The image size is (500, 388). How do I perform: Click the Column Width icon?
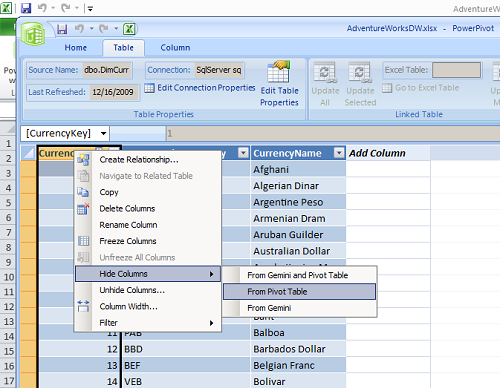pos(83,306)
